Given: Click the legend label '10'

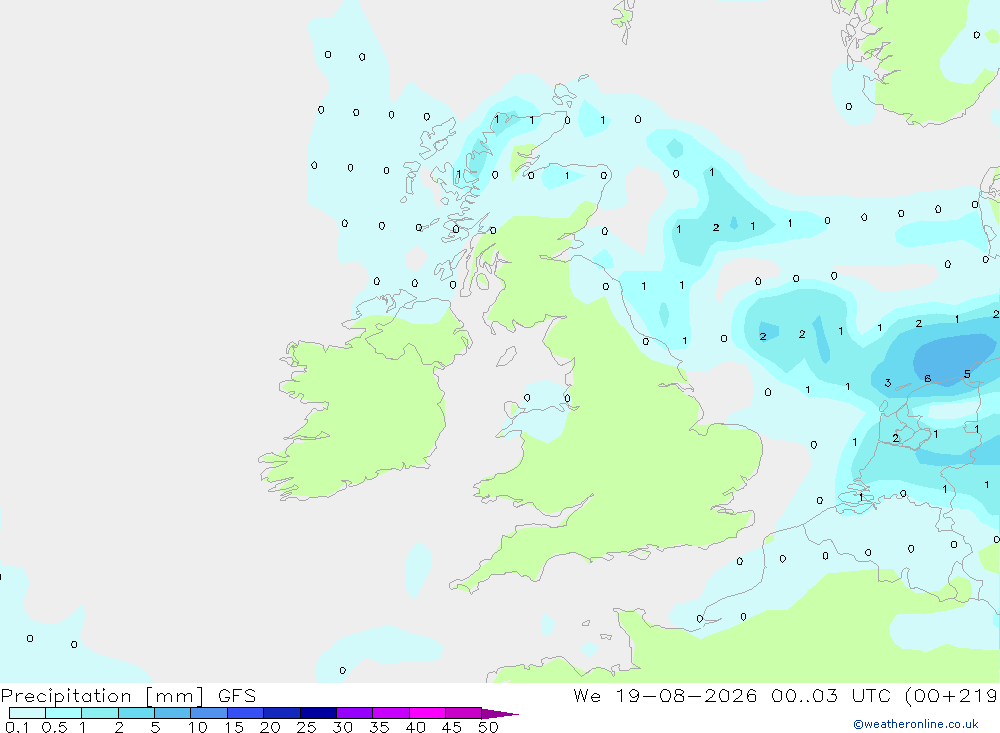Looking at the screenshot, I should [197, 727].
